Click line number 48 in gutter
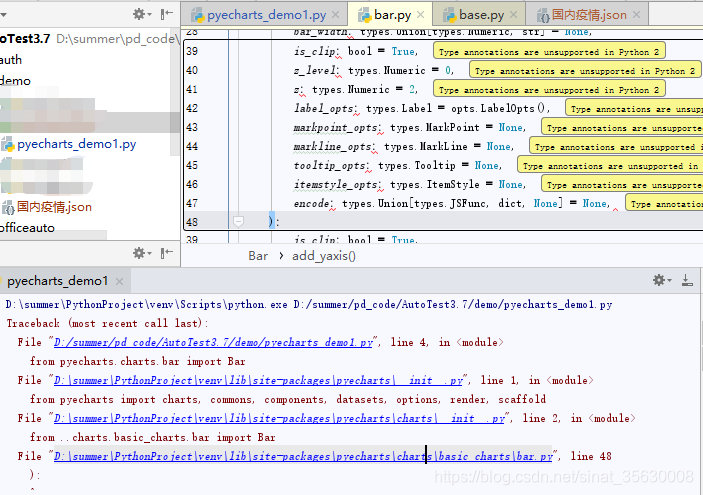703x495 pixels. pos(192,222)
